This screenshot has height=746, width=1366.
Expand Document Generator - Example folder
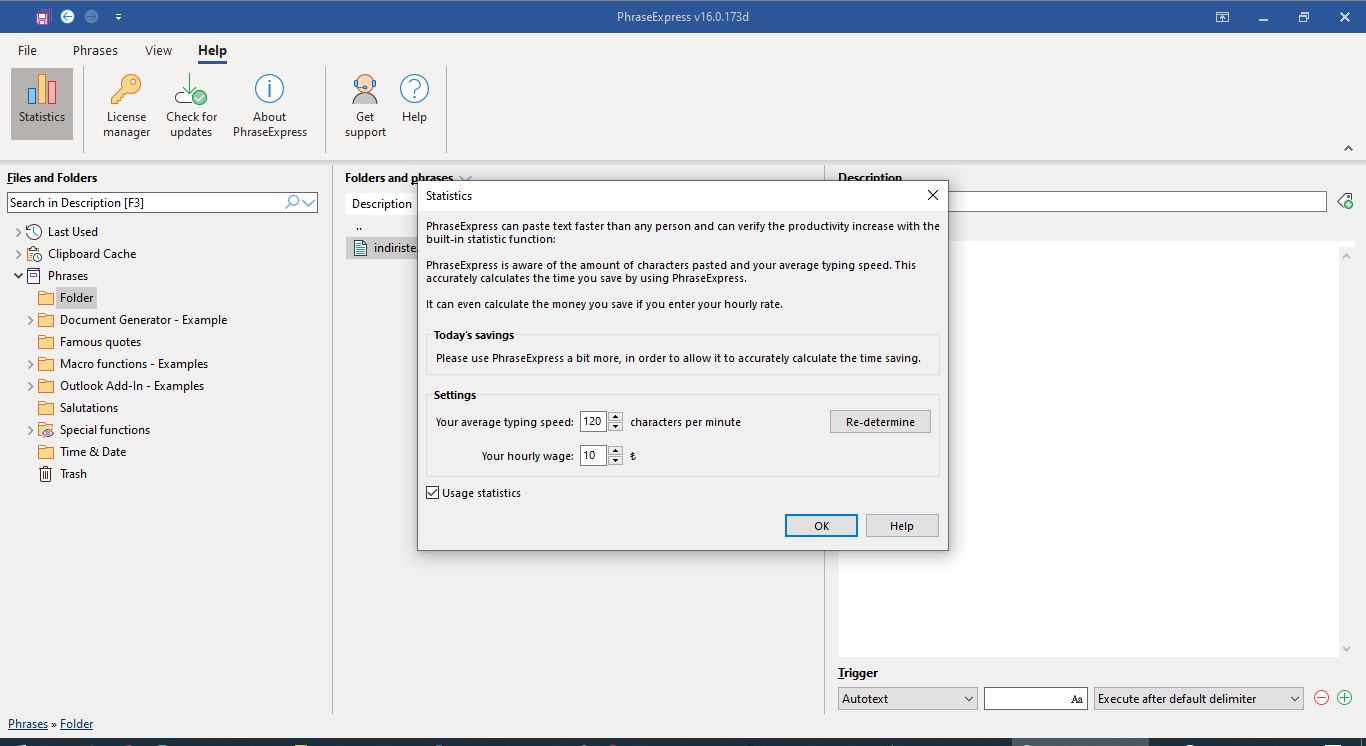pos(30,320)
